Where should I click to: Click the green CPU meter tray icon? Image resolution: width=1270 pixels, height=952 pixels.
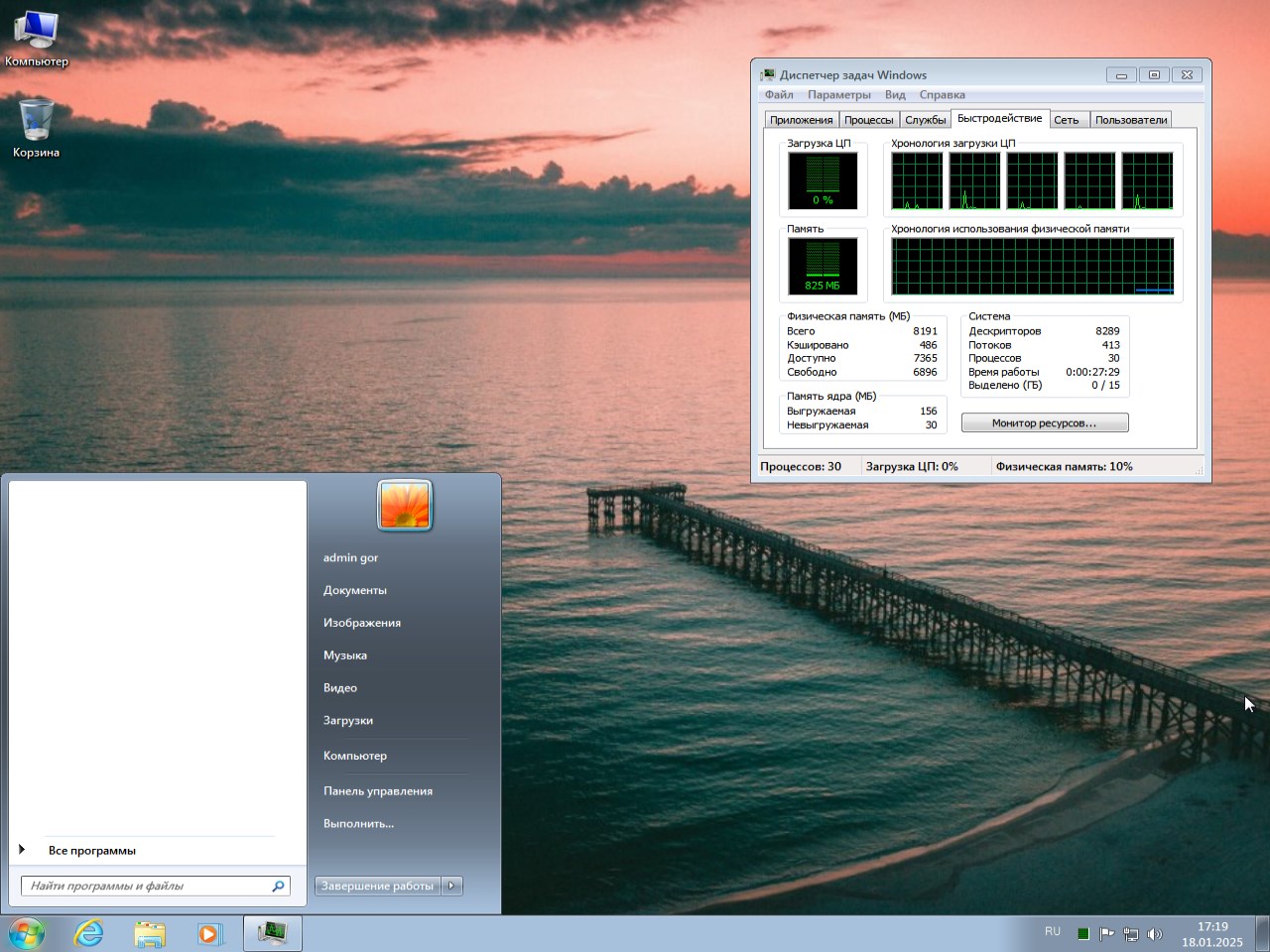(1083, 933)
